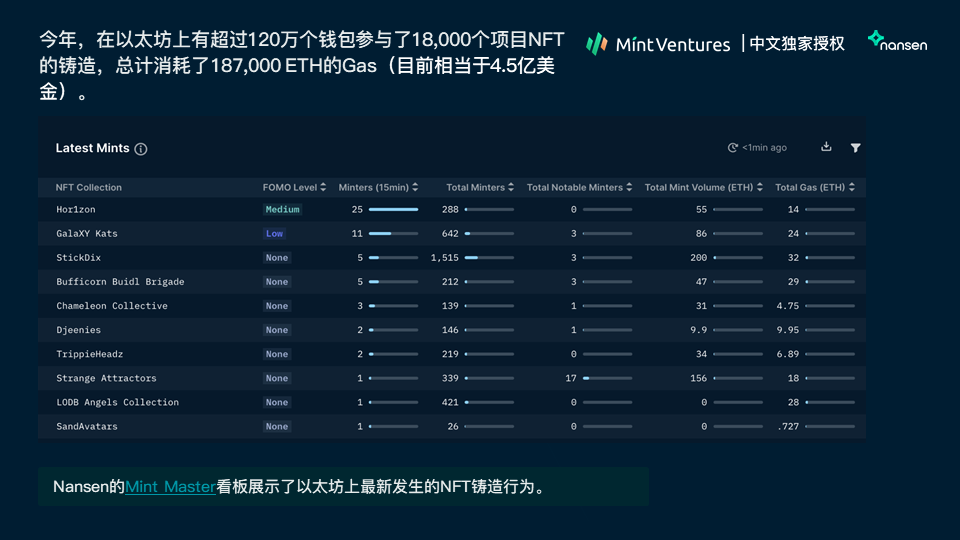Select the StickDix collection name

pos(78,258)
